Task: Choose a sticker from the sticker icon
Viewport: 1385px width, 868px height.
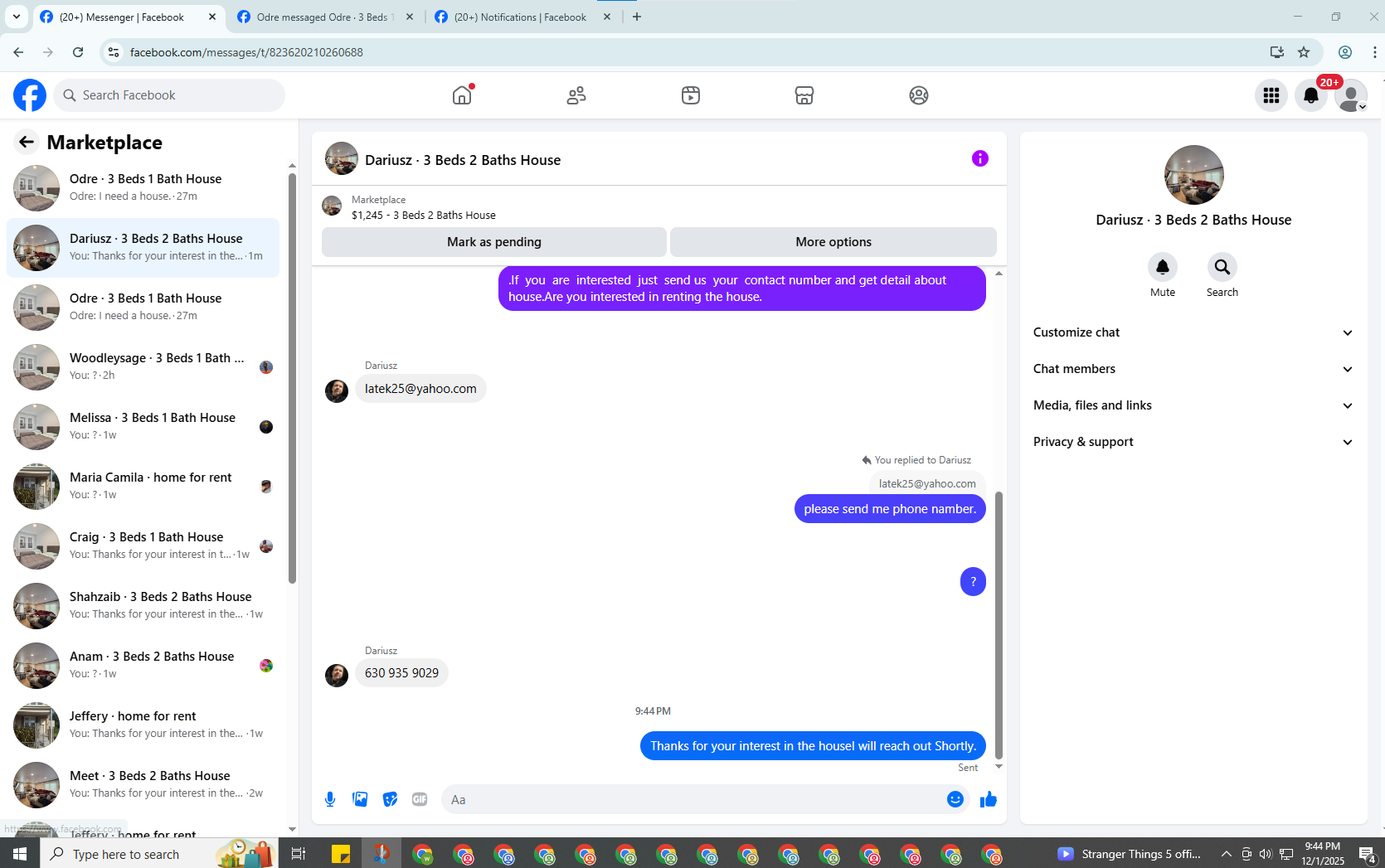Action: tap(390, 799)
